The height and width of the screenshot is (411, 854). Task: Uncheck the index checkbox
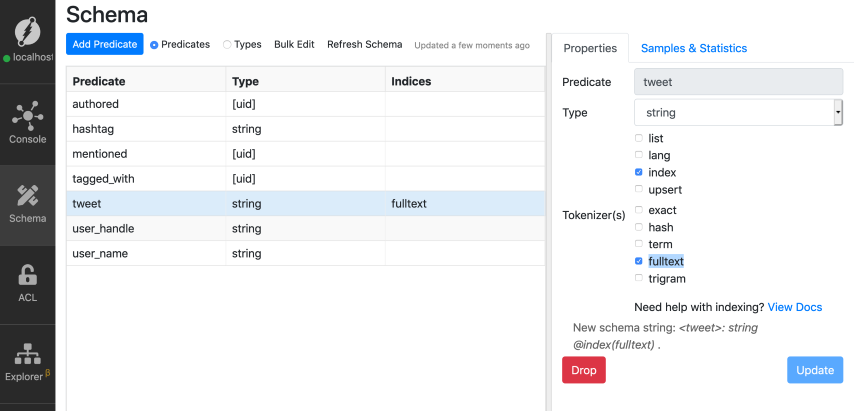(639, 172)
